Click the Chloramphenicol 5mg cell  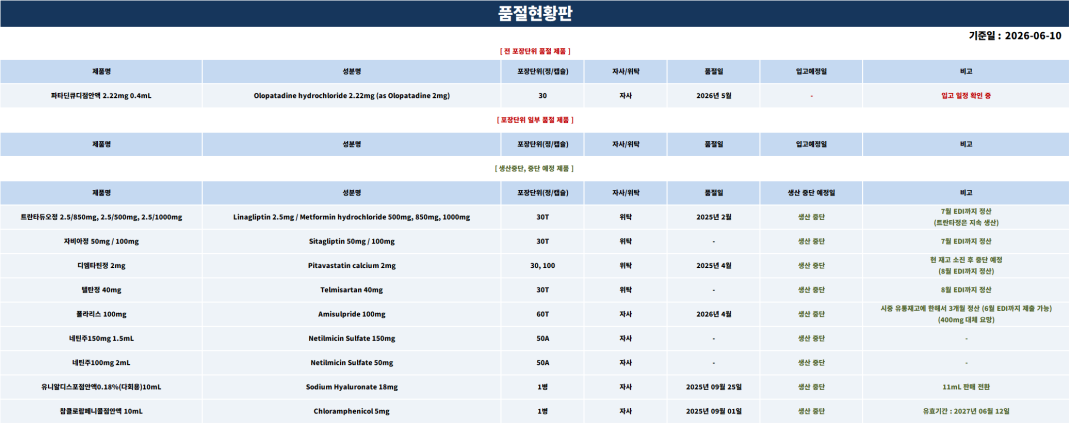(351, 412)
